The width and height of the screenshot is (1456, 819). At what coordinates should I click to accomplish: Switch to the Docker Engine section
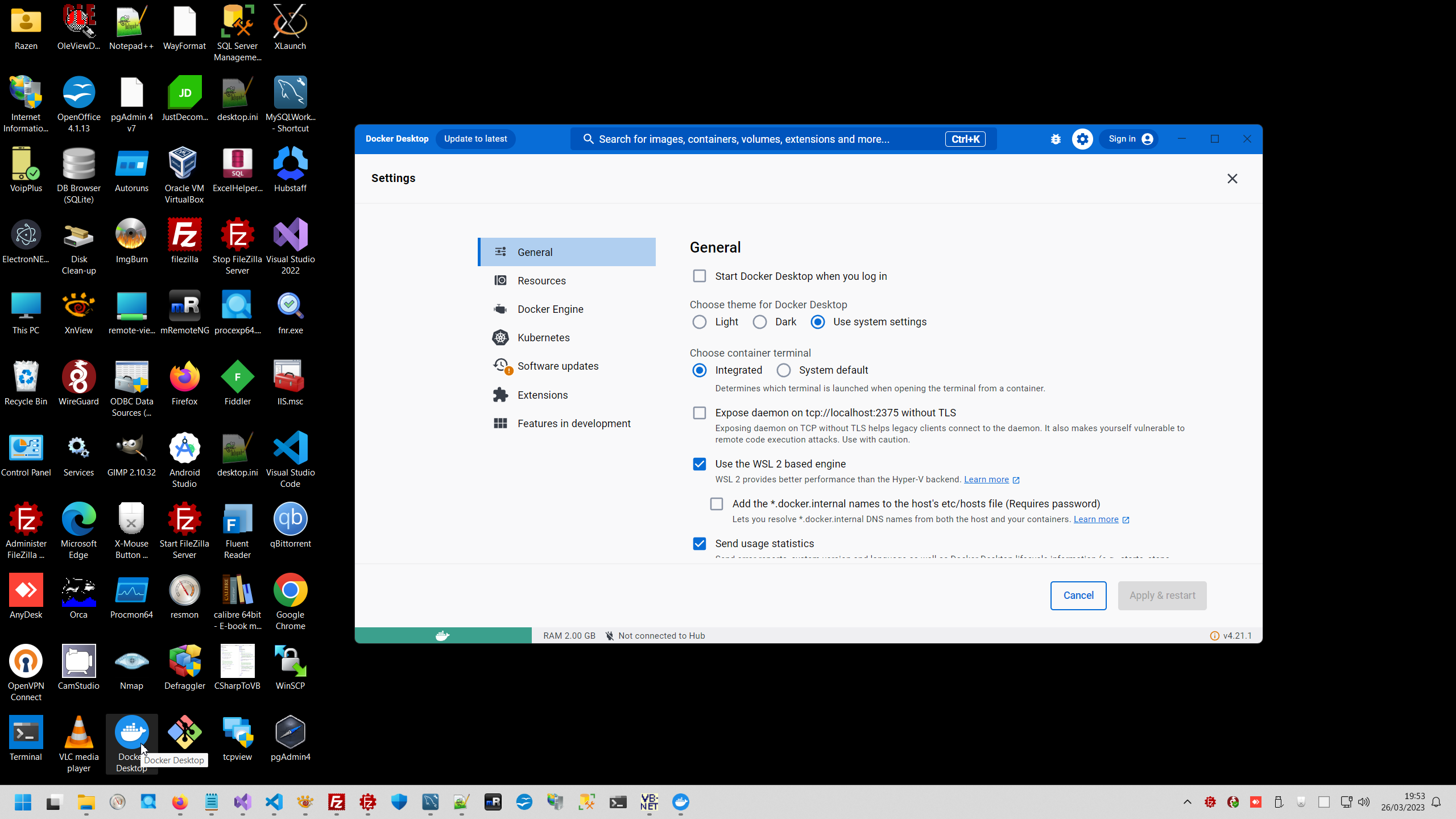click(x=550, y=309)
